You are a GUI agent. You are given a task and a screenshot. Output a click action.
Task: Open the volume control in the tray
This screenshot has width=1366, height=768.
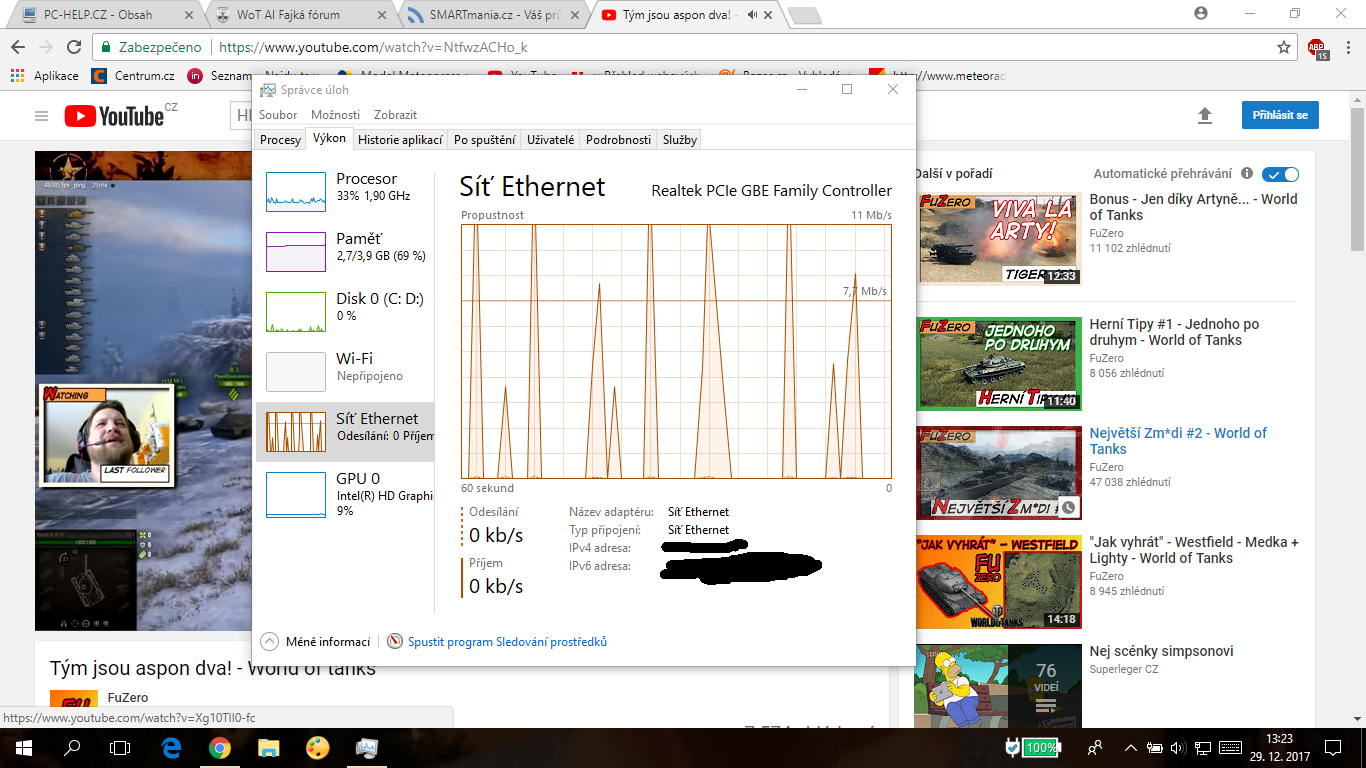click(x=1178, y=747)
